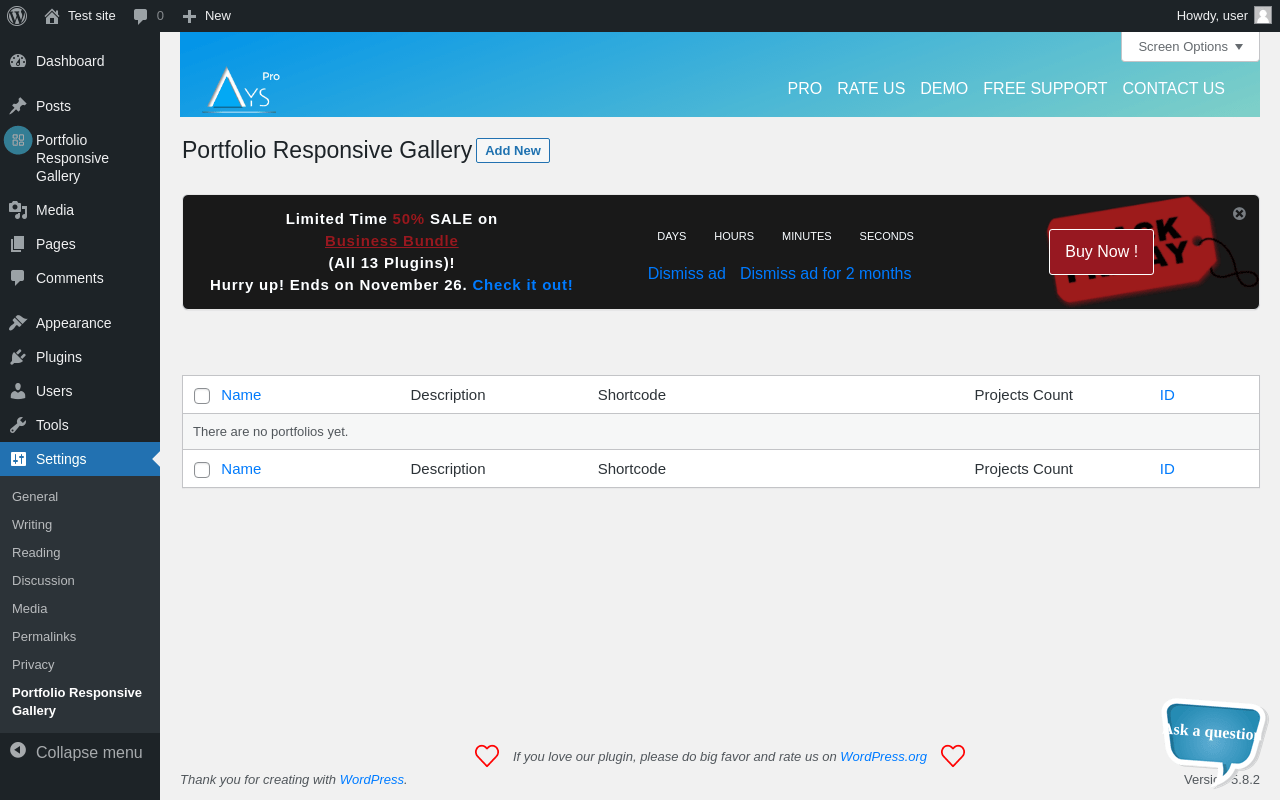The height and width of the screenshot is (800, 1280).
Task: Open the comments bubble in admin bar
Action: point(140,16)
